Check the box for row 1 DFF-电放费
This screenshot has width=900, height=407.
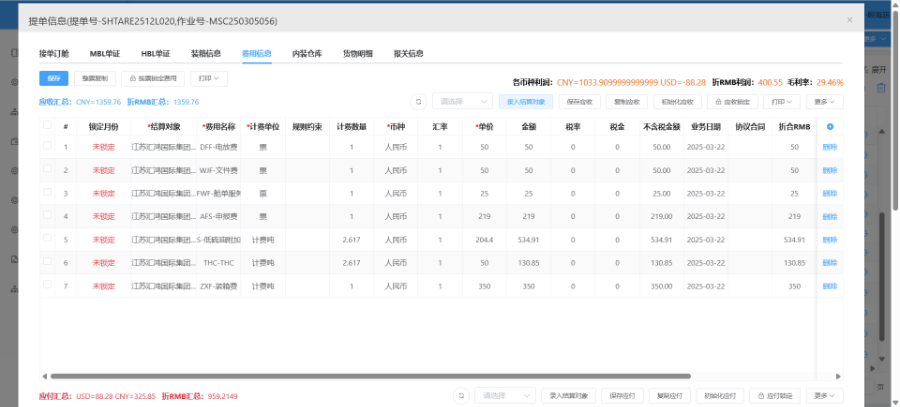[47, 146]
